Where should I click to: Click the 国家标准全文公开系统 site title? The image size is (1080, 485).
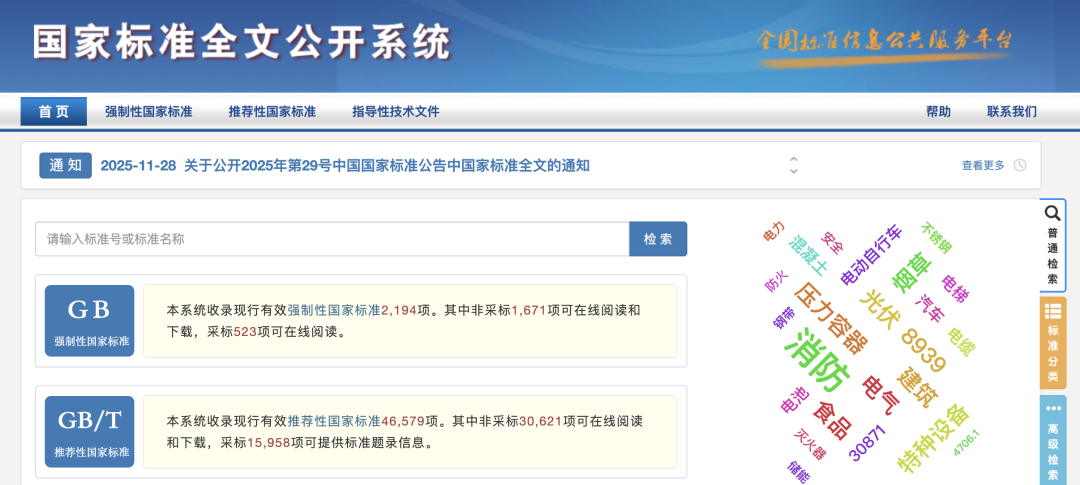pyautogui.click(x=241, y=43)
